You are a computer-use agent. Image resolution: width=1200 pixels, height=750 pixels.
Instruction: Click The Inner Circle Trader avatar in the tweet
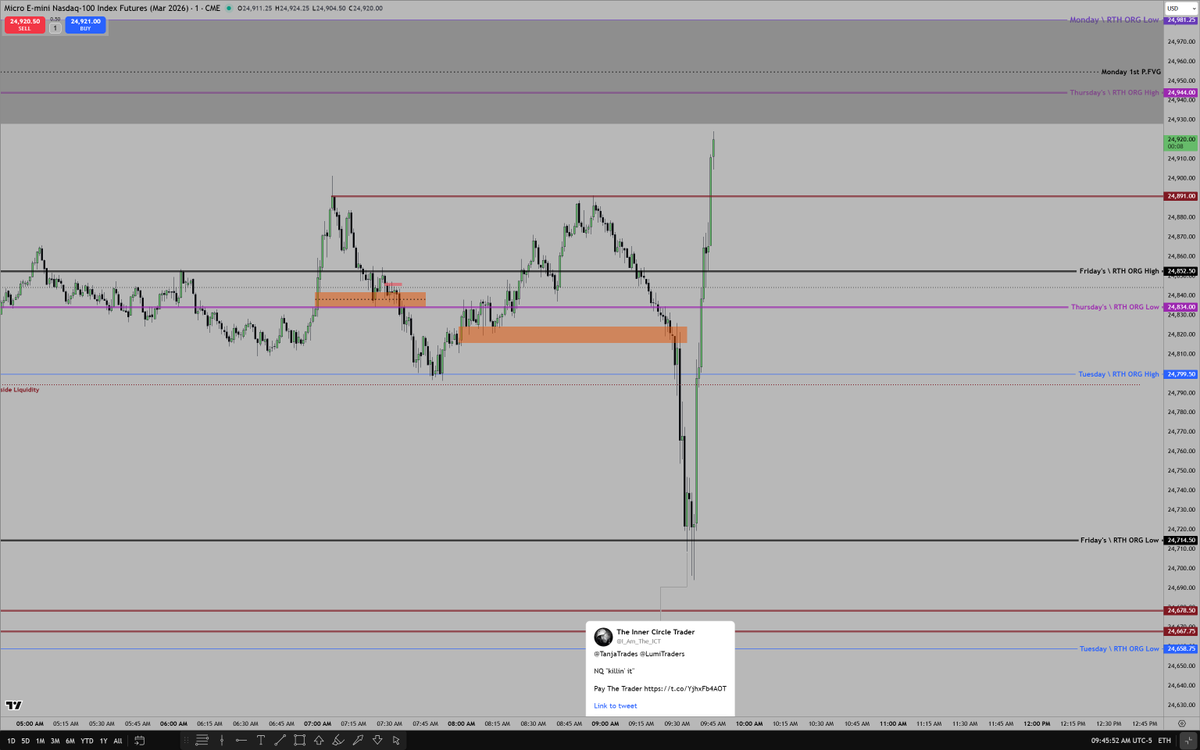(x=604, y=637)
